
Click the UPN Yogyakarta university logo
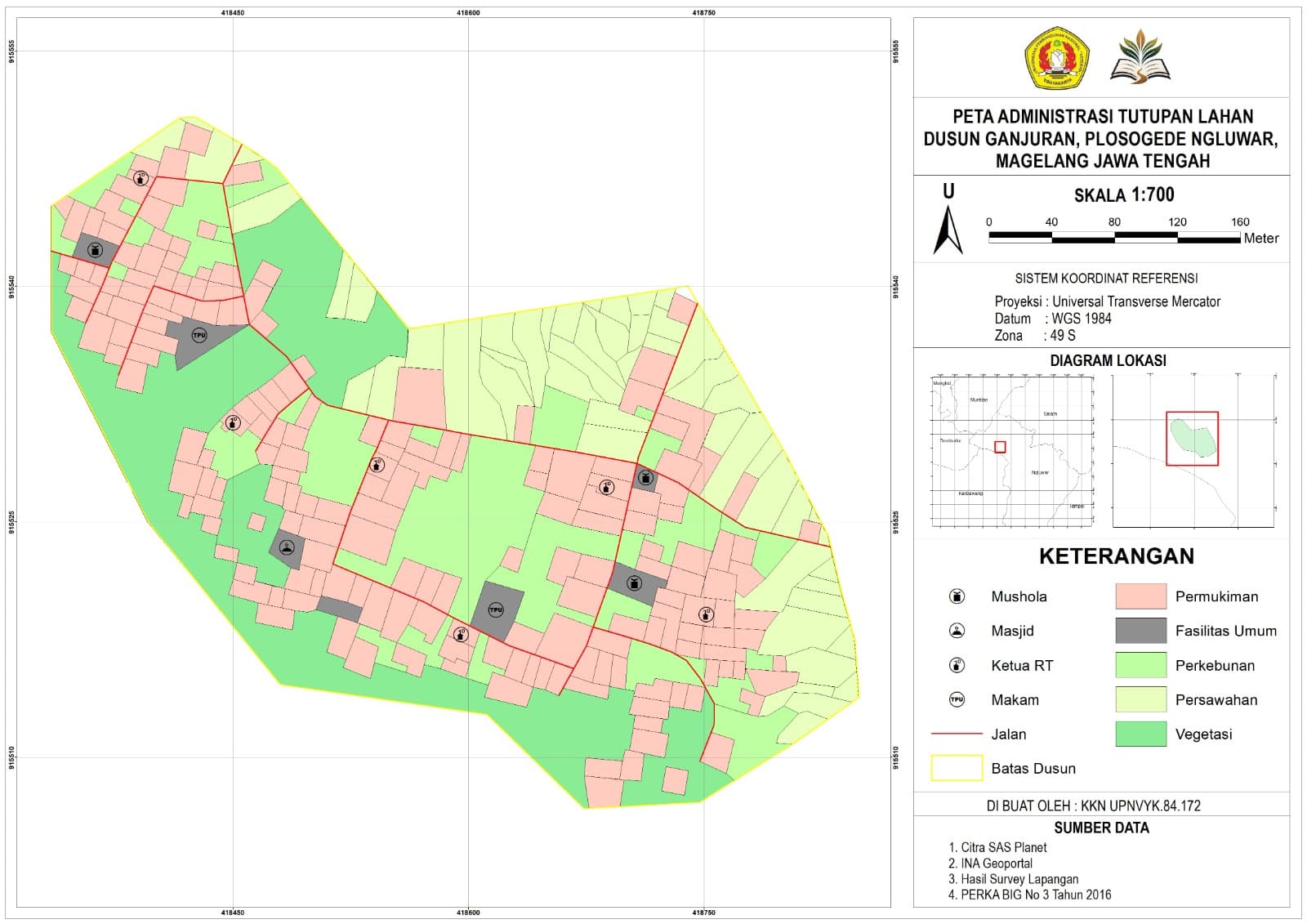click(x=1058, y=57)
